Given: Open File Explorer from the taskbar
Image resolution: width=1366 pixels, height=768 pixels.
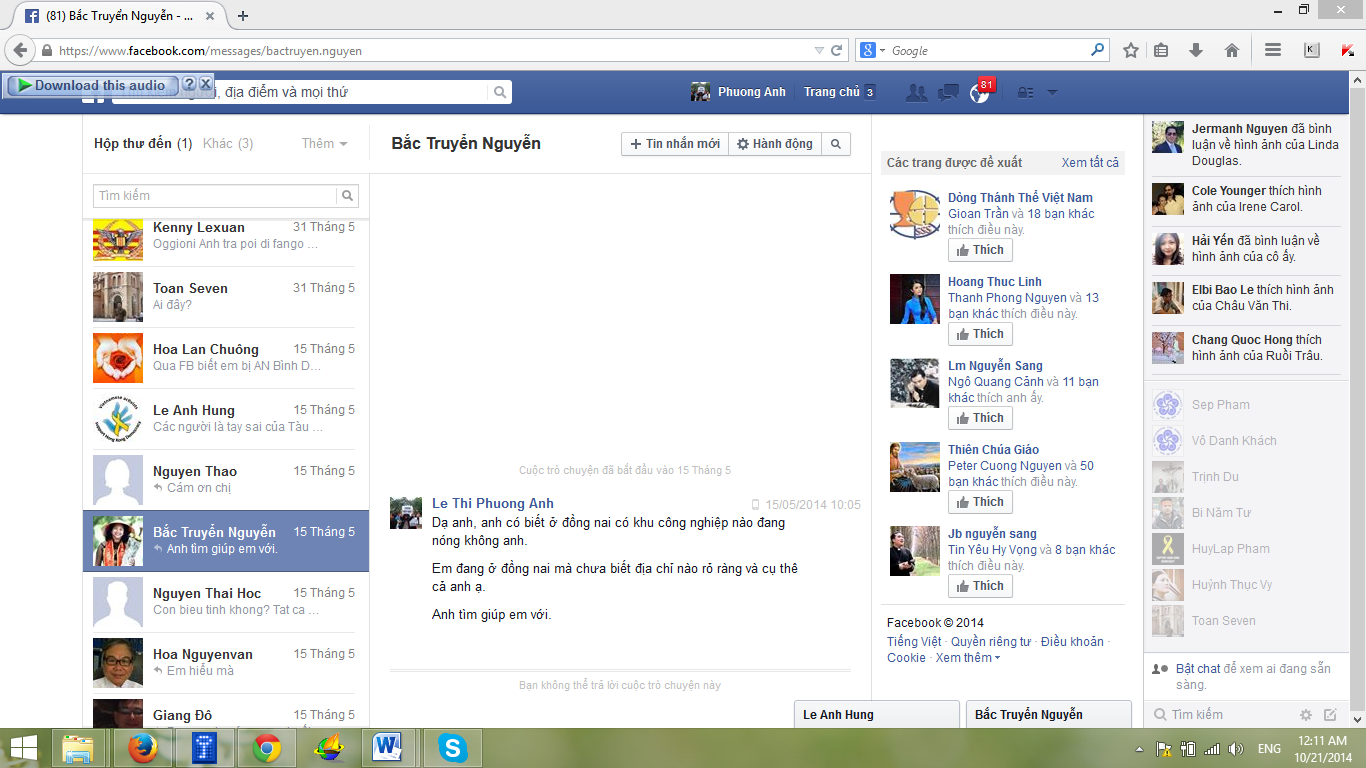Looking at the screenshot, I should [x=78, y=748].
